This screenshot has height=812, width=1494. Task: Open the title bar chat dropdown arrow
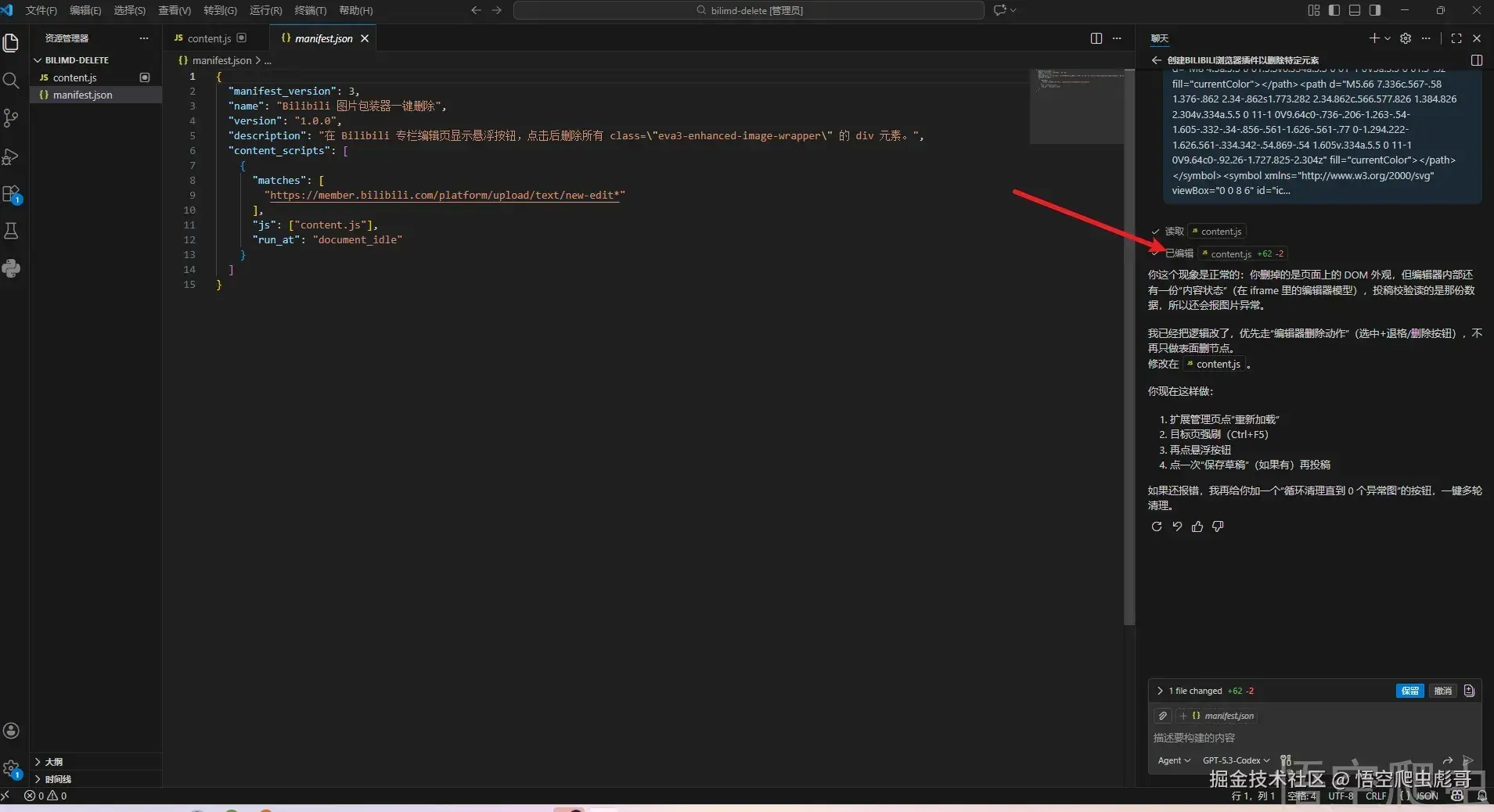1013,10
